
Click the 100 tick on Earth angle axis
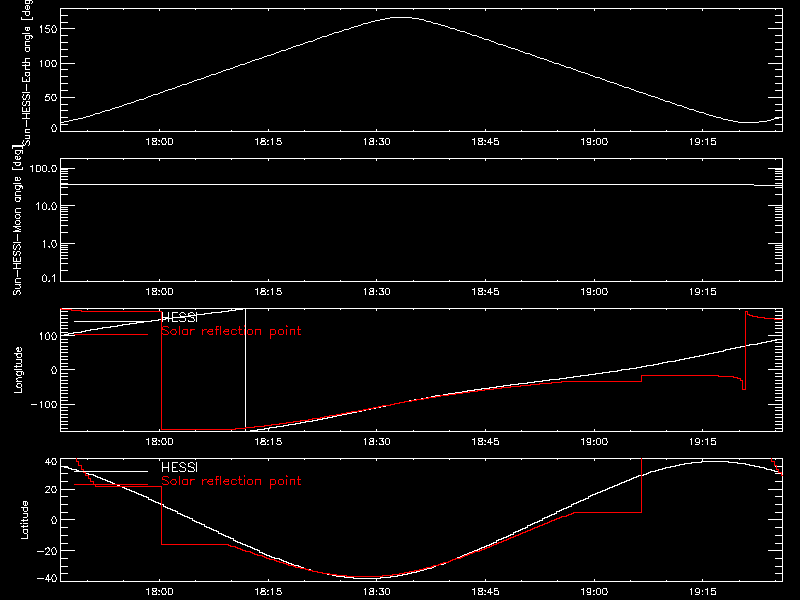(48, 64)
